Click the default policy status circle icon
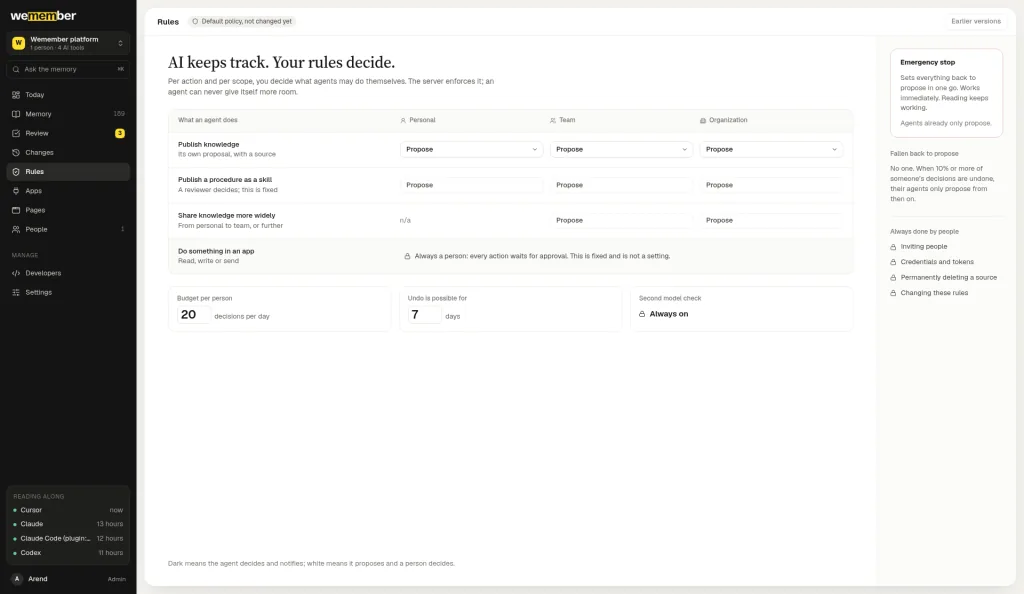1024x594 pixels. (195, 22)
